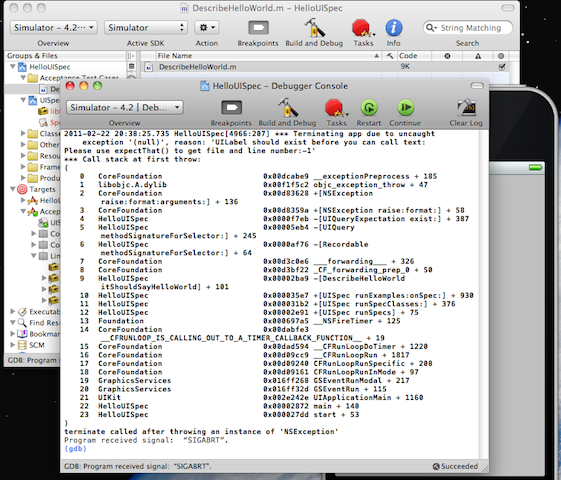Toggle target checkbox for DescribeHelloWorld.m

502,67
